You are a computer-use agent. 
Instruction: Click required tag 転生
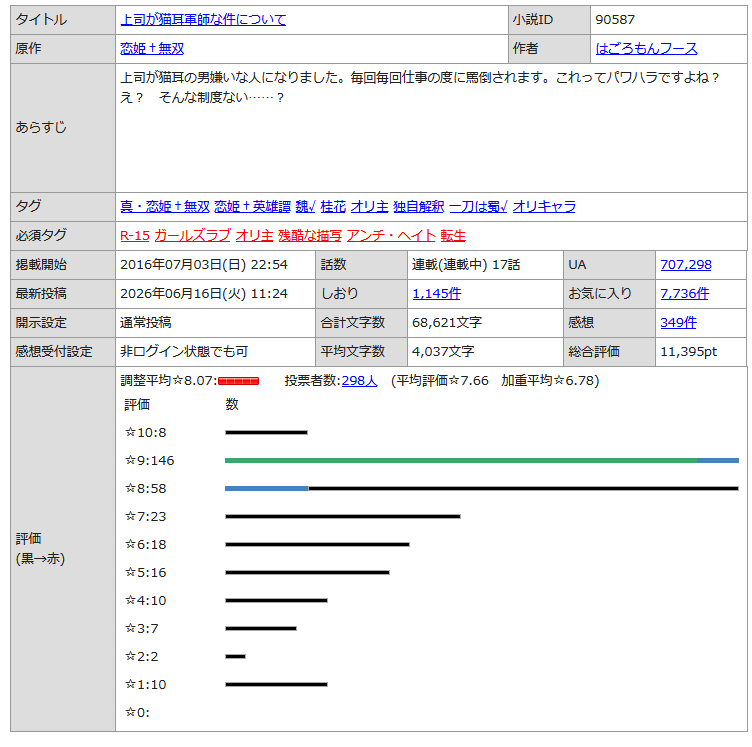[x=453, y=235]
